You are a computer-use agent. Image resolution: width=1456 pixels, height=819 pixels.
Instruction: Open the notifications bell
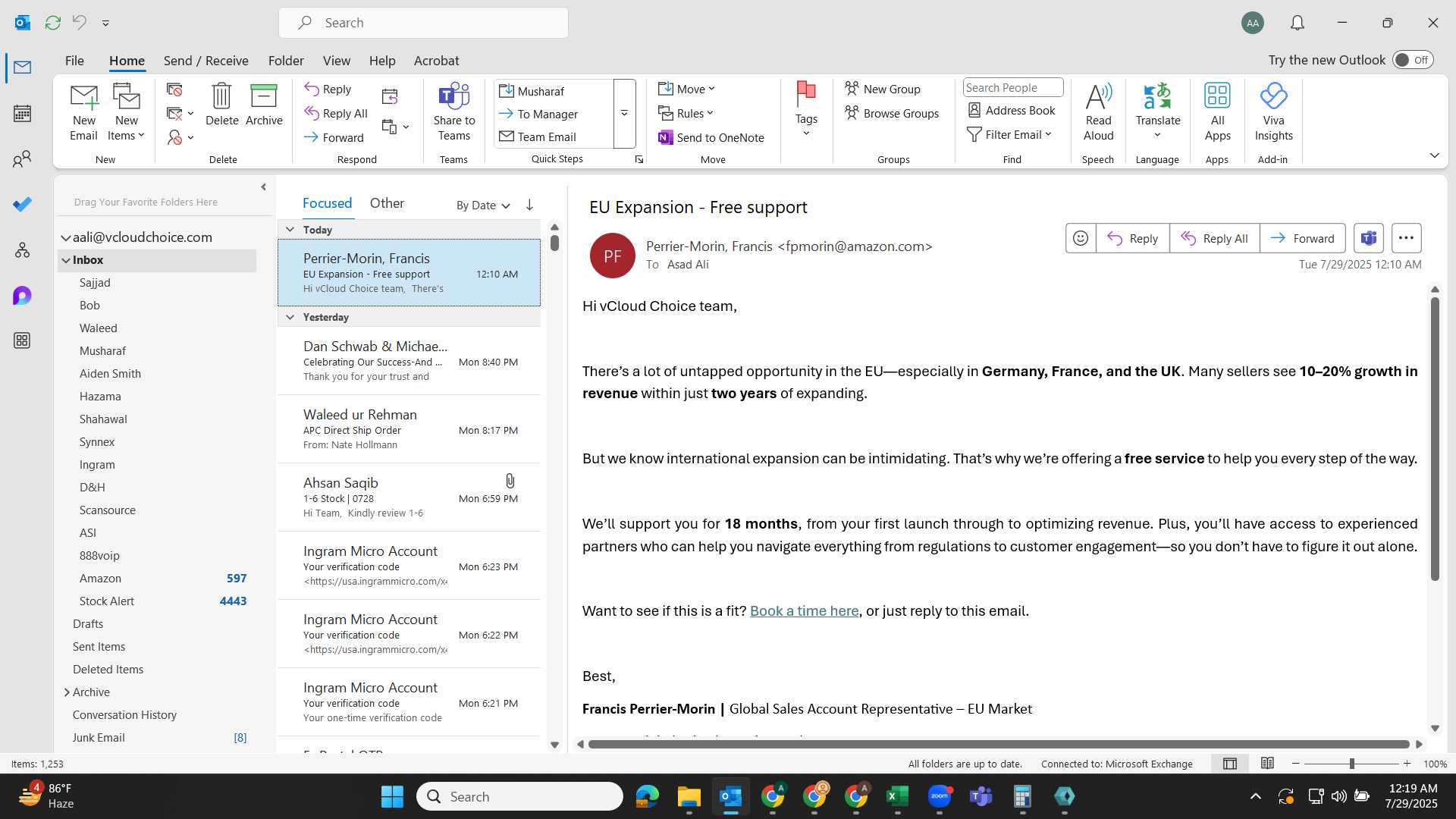[1298, 23]
